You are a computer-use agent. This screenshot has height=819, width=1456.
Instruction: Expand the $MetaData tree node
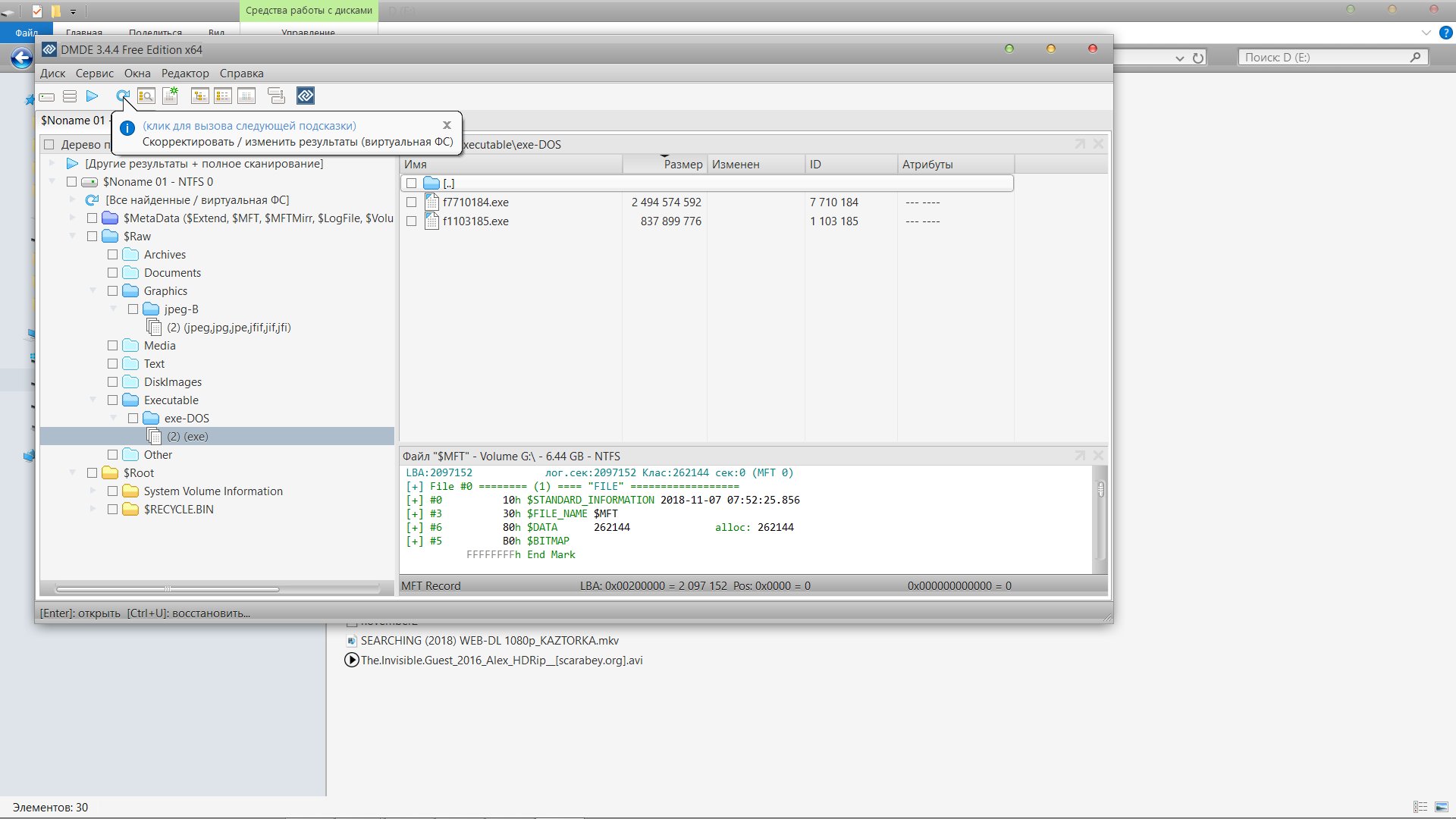coord(73,218)
